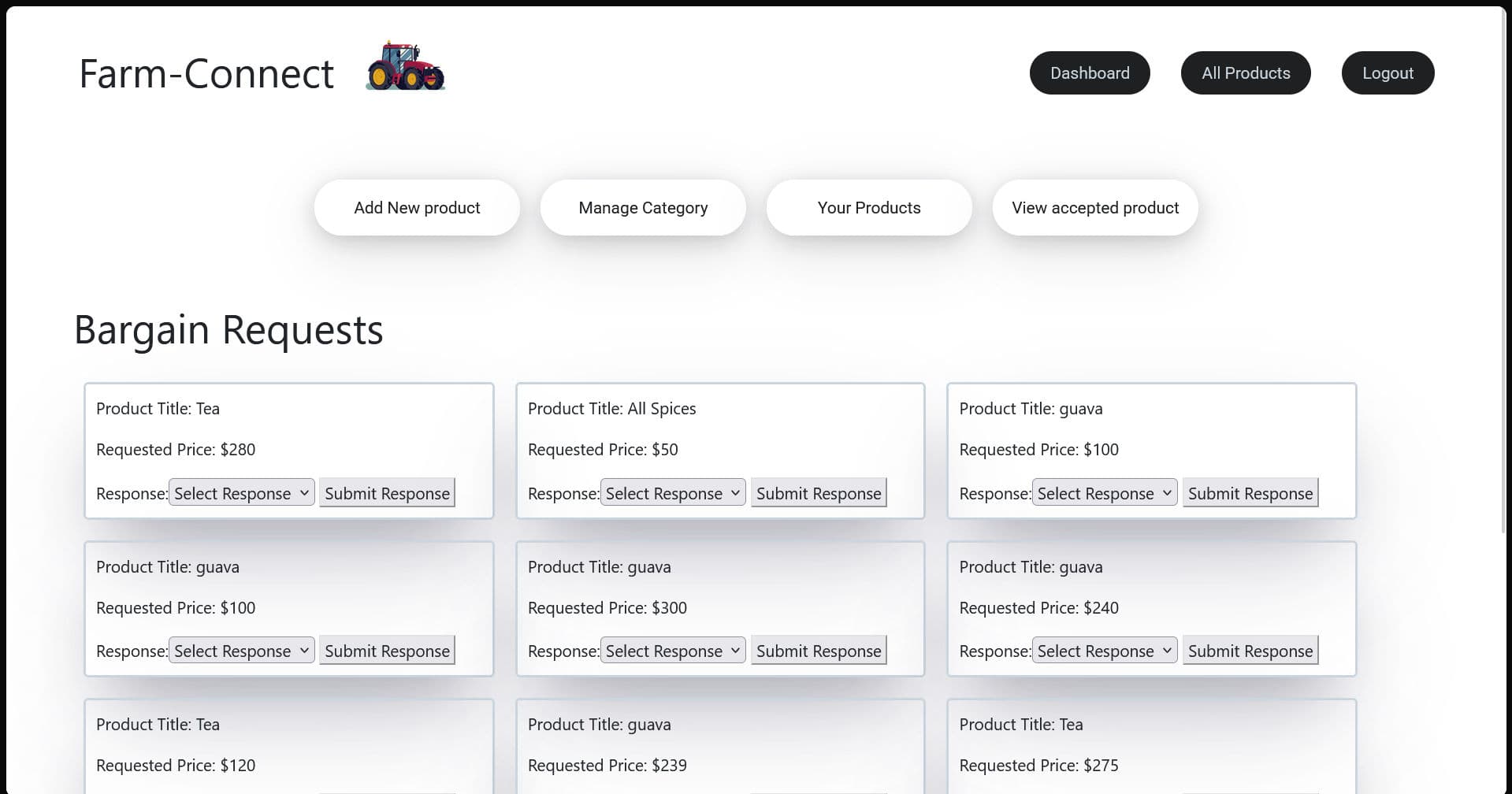
Task: Open the response dropdown for guava at $100 top row
Action: 1103,492
